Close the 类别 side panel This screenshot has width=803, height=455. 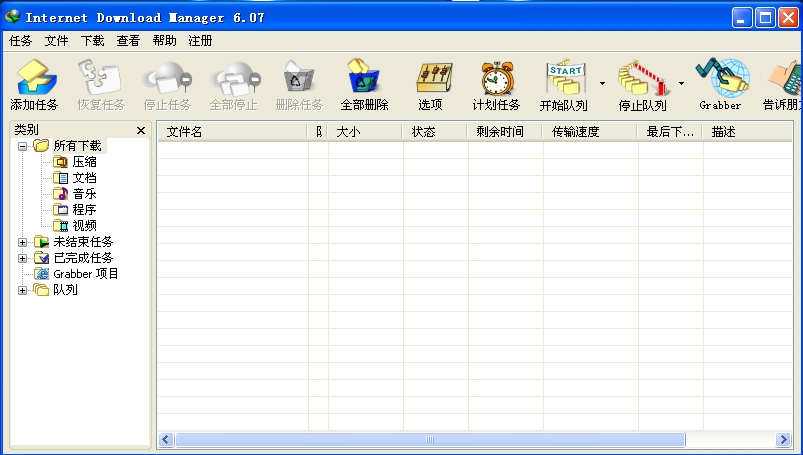pyautogui.click(x=140, y=131)
